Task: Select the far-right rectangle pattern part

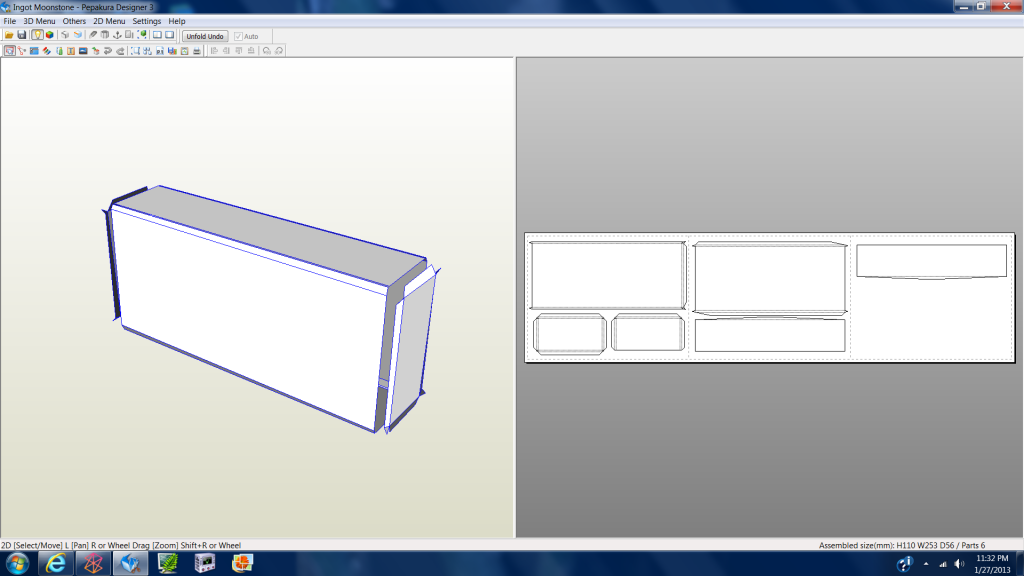Action: [931, 262]
